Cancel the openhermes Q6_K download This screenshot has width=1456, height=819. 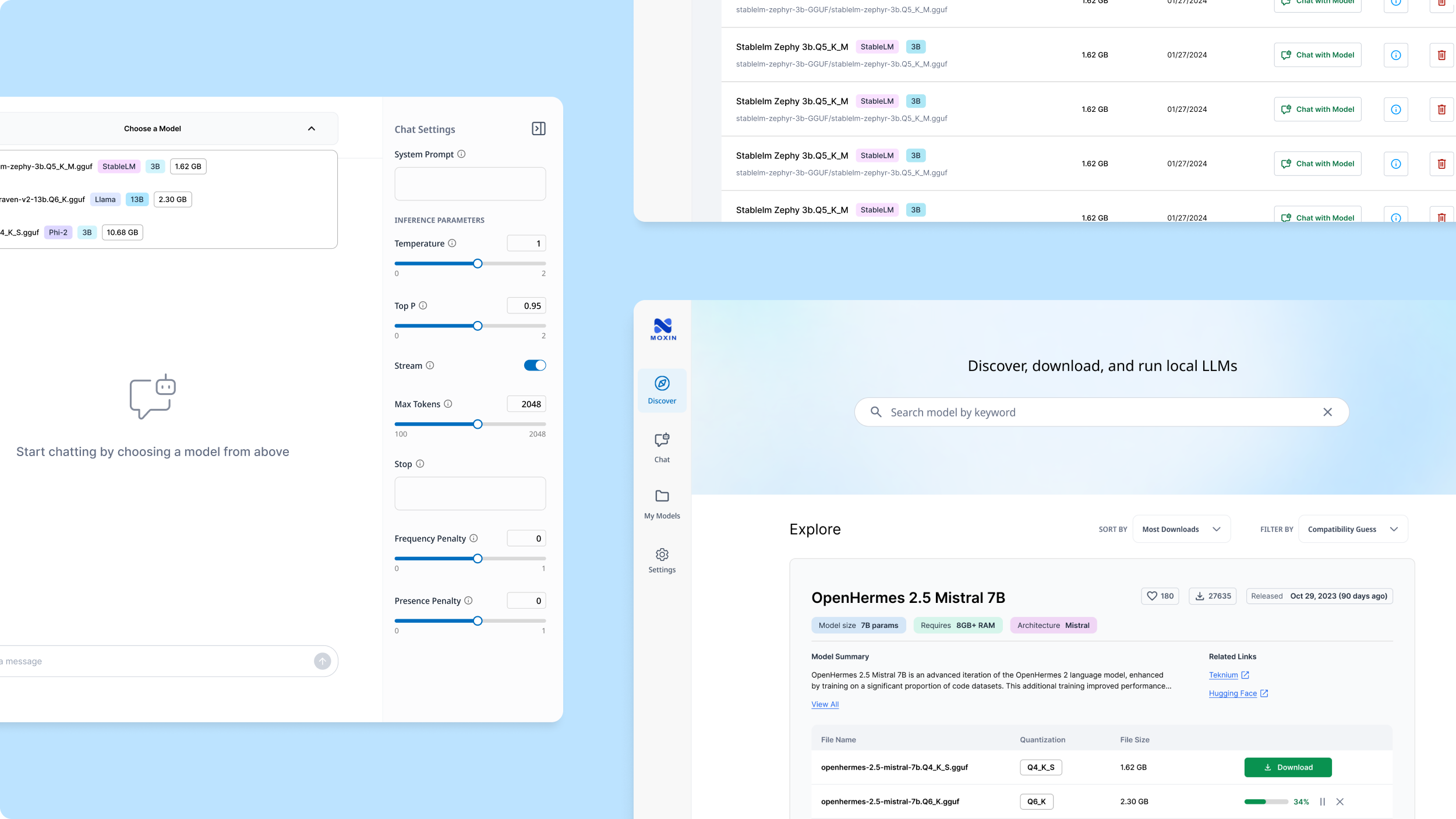[x=1340, y=802]
